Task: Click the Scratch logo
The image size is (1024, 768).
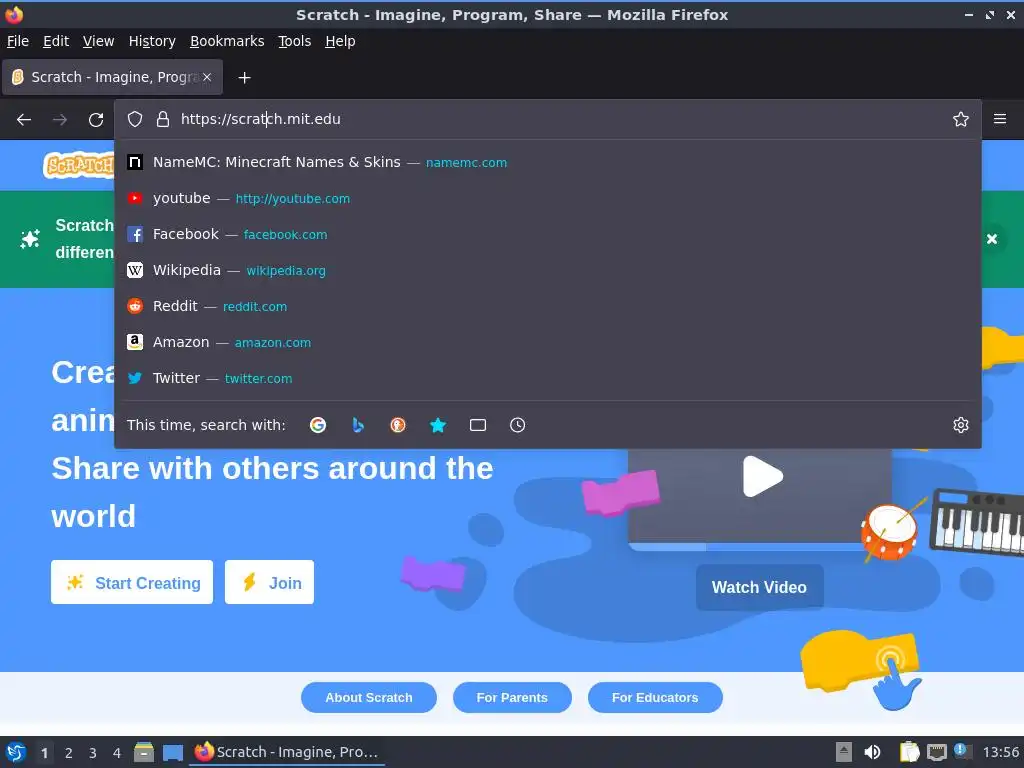Action: coord(78,165)
